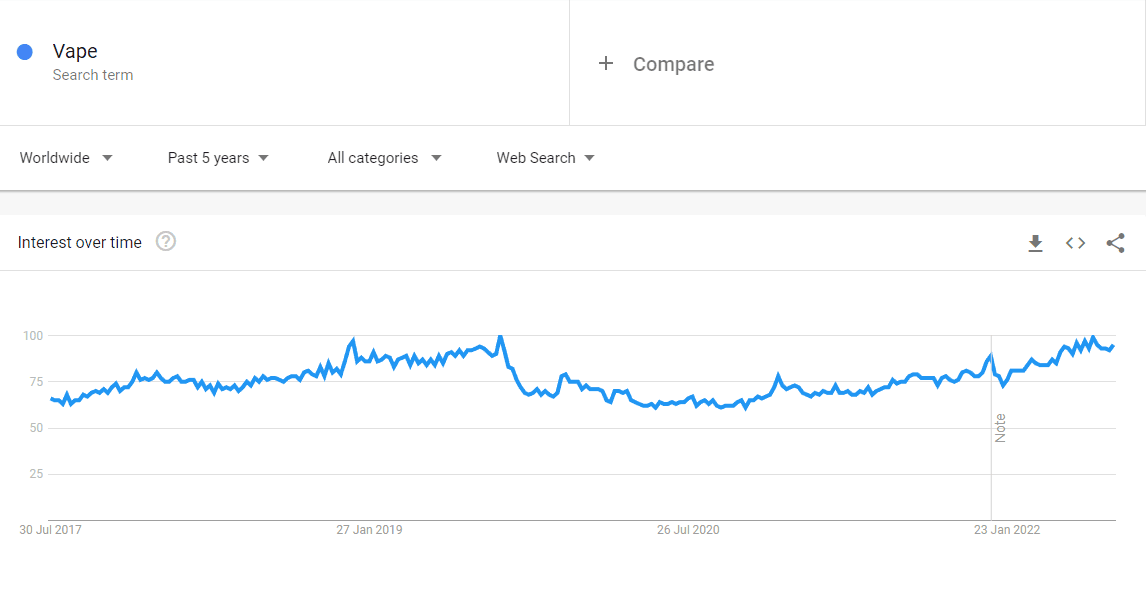Download the interest over time data as CSV
The width and height of the screenshot is (1146, 594).
pyautogui.click(x=1035, y=243)
